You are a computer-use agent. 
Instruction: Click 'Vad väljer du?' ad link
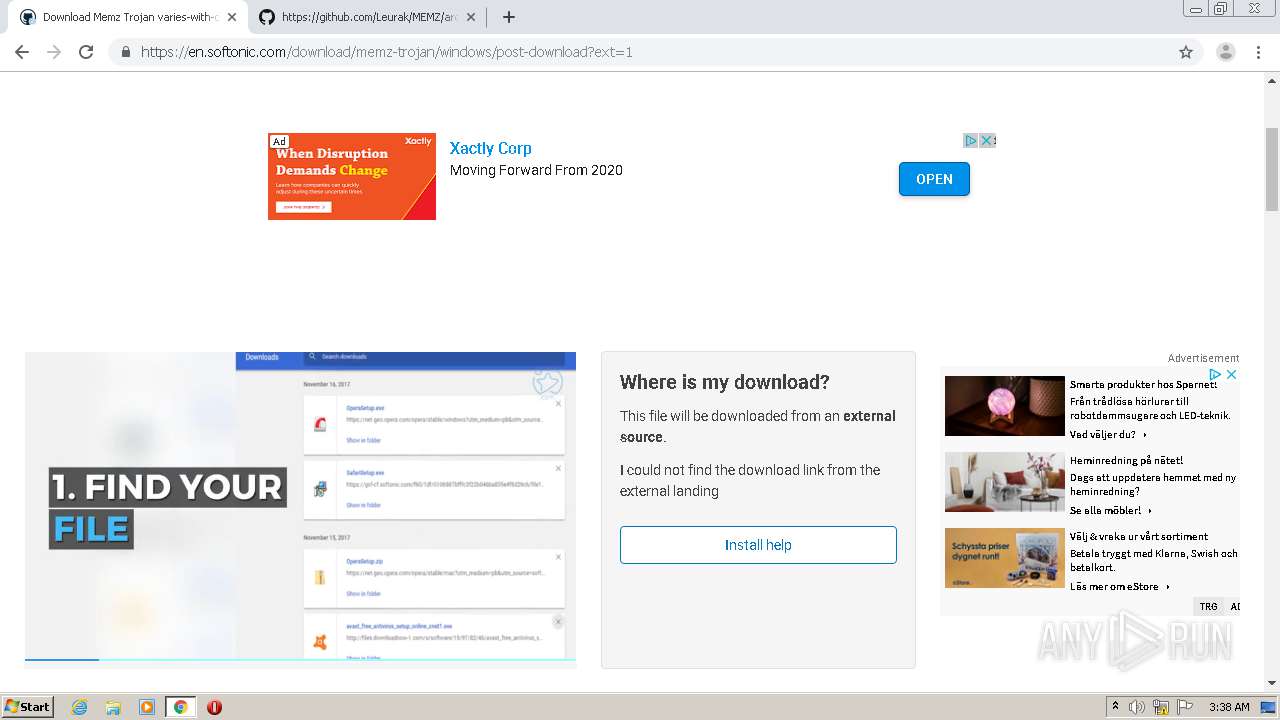[1108, 435]
